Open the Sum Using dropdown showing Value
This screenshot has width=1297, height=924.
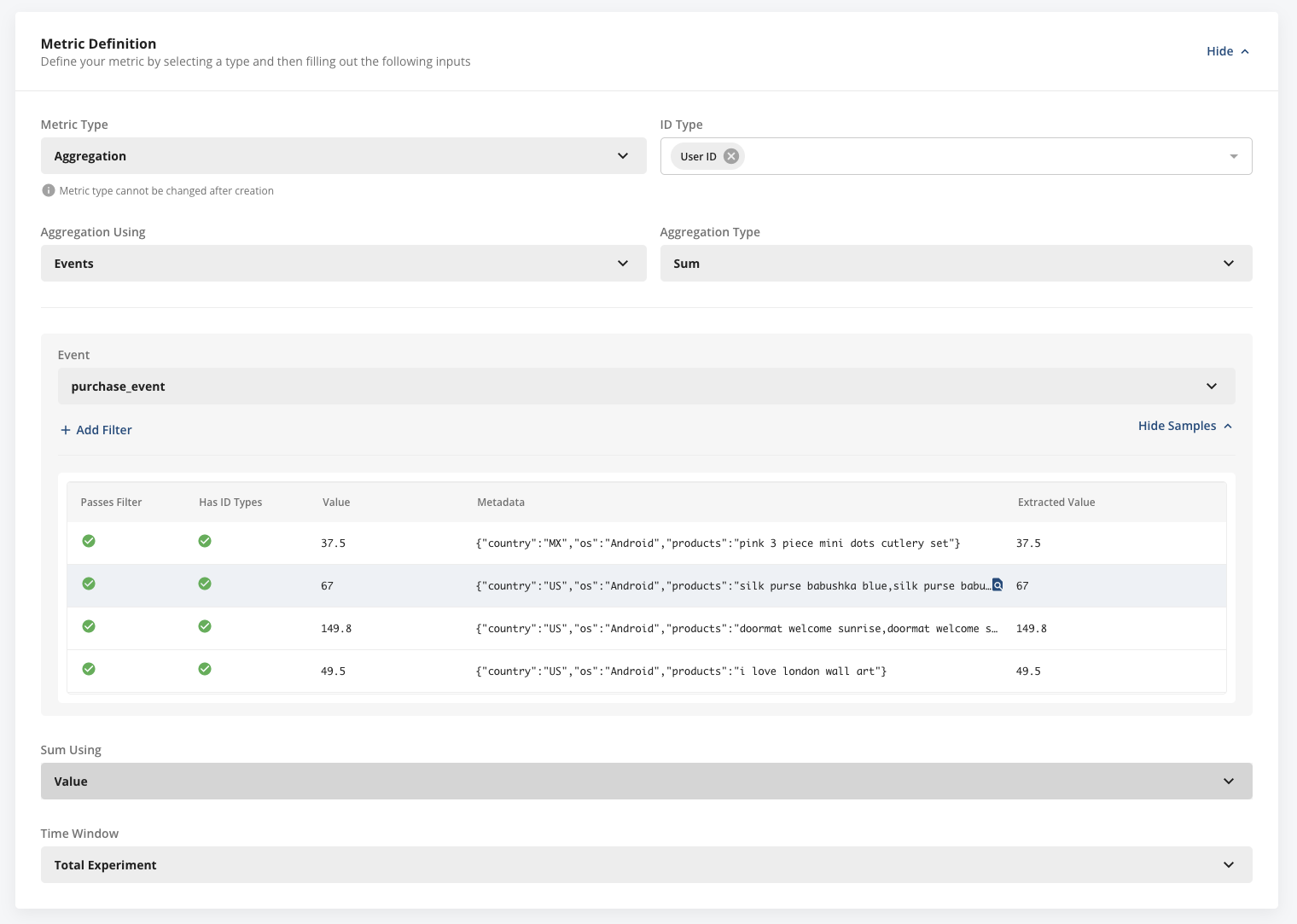tap(646, 781)
